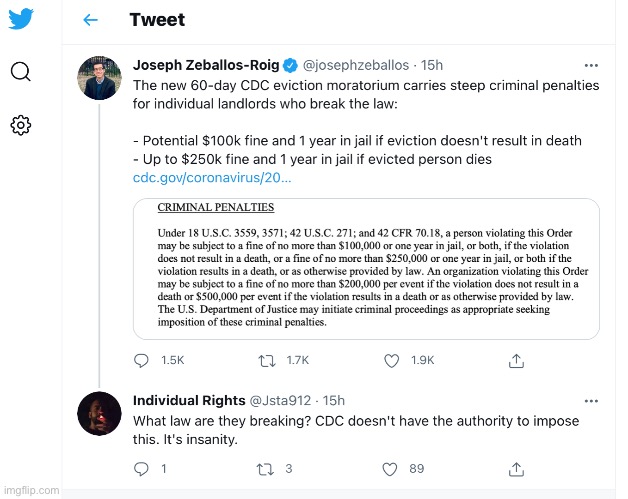Viewport: 628px width, 499px height.
Task: Open more options on Joseph's tweet
Action: (591, 65)
